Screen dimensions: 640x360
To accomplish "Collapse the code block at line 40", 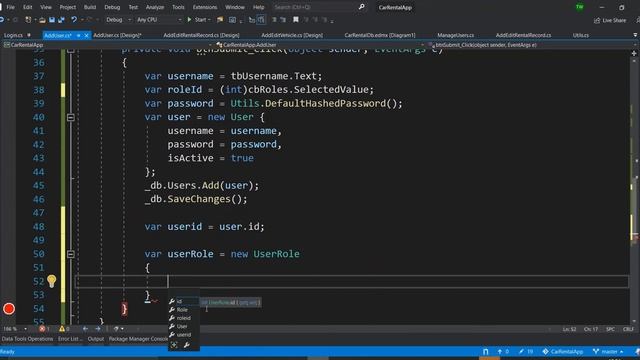I will pos(71,118).
